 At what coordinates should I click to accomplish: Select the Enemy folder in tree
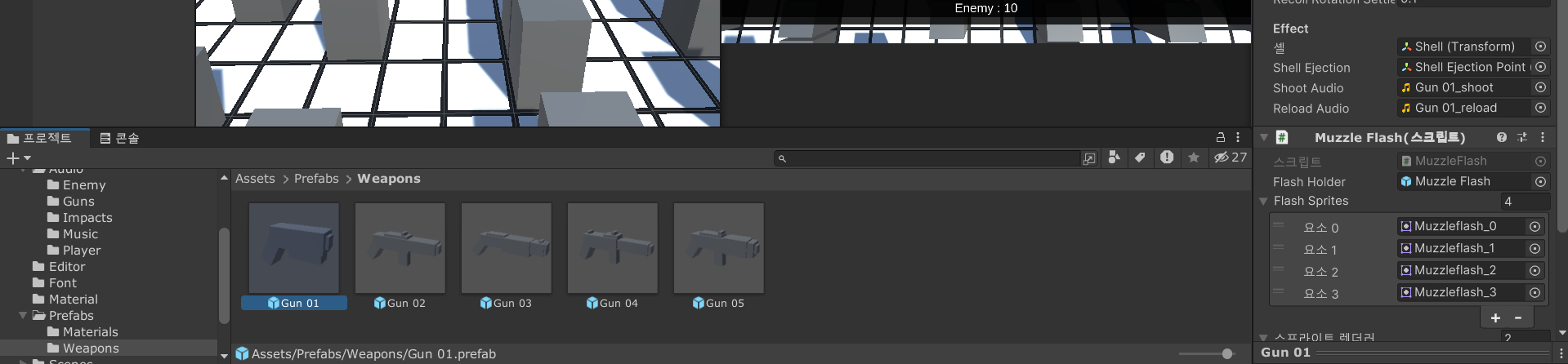click(77, 185)
